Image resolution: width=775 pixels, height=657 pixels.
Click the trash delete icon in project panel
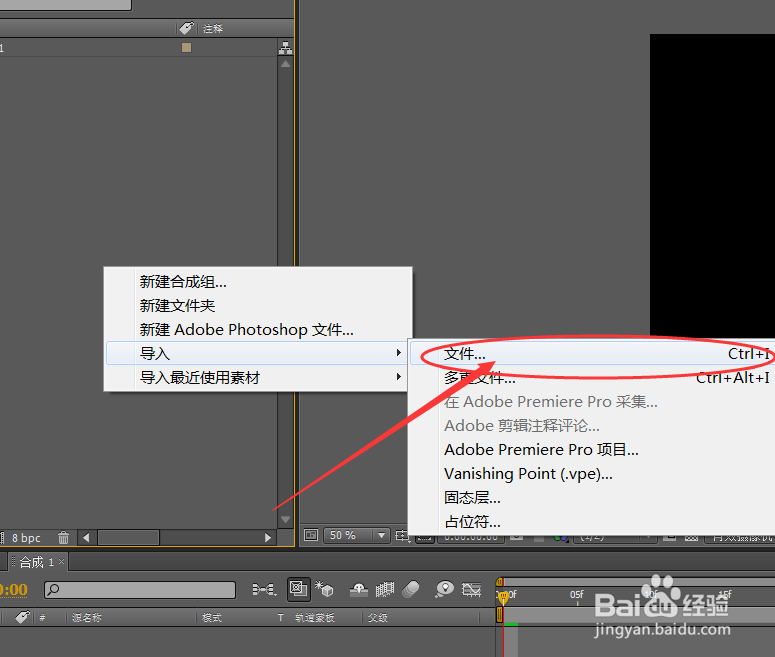pos(63,537)
